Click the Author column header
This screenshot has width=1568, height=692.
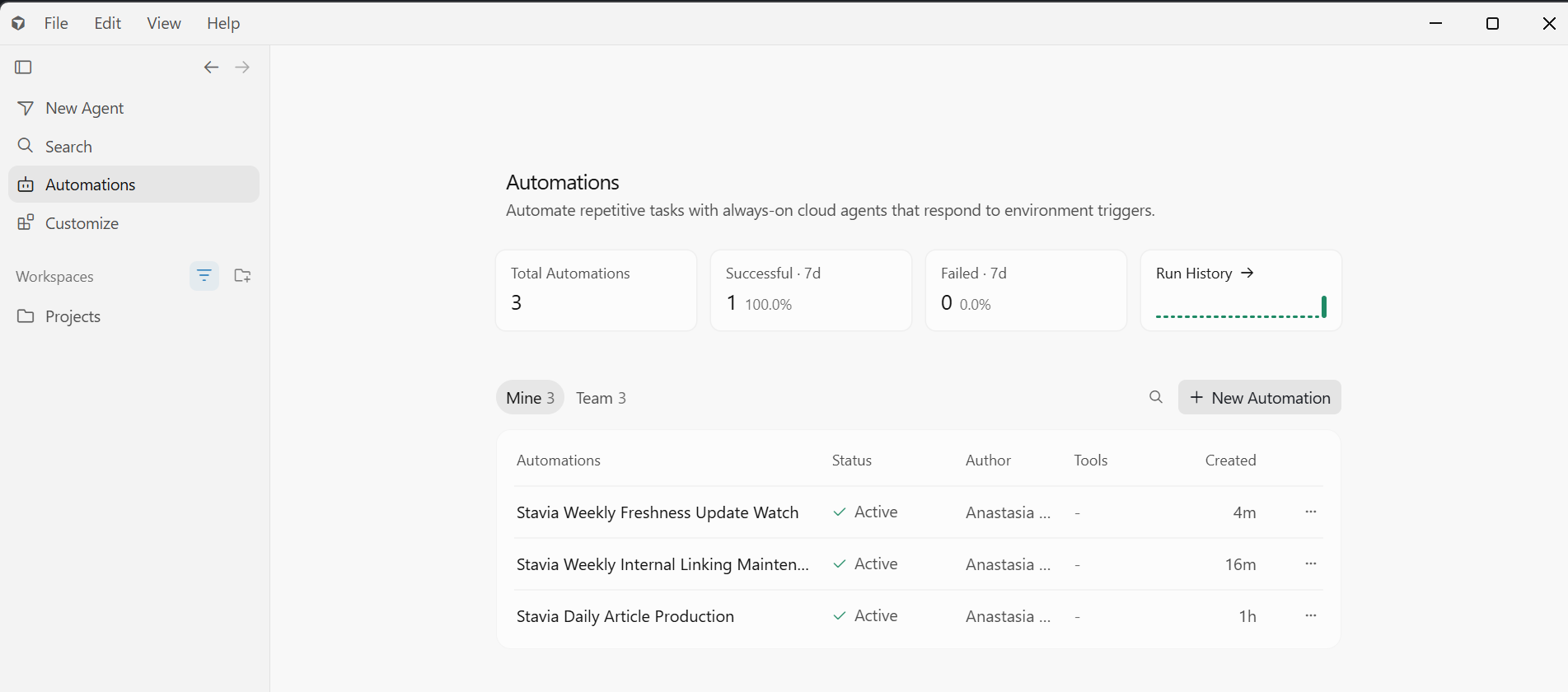coord(988,461)
